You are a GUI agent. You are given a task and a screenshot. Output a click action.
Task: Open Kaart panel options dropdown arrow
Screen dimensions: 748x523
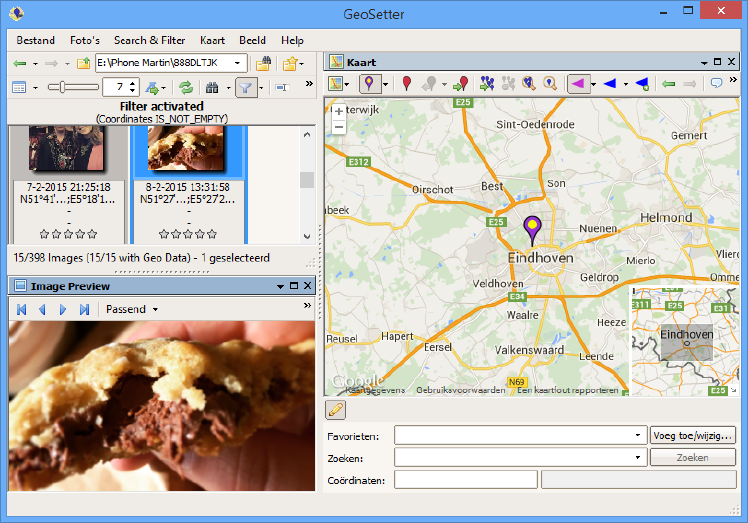click(x=704, y=63)
